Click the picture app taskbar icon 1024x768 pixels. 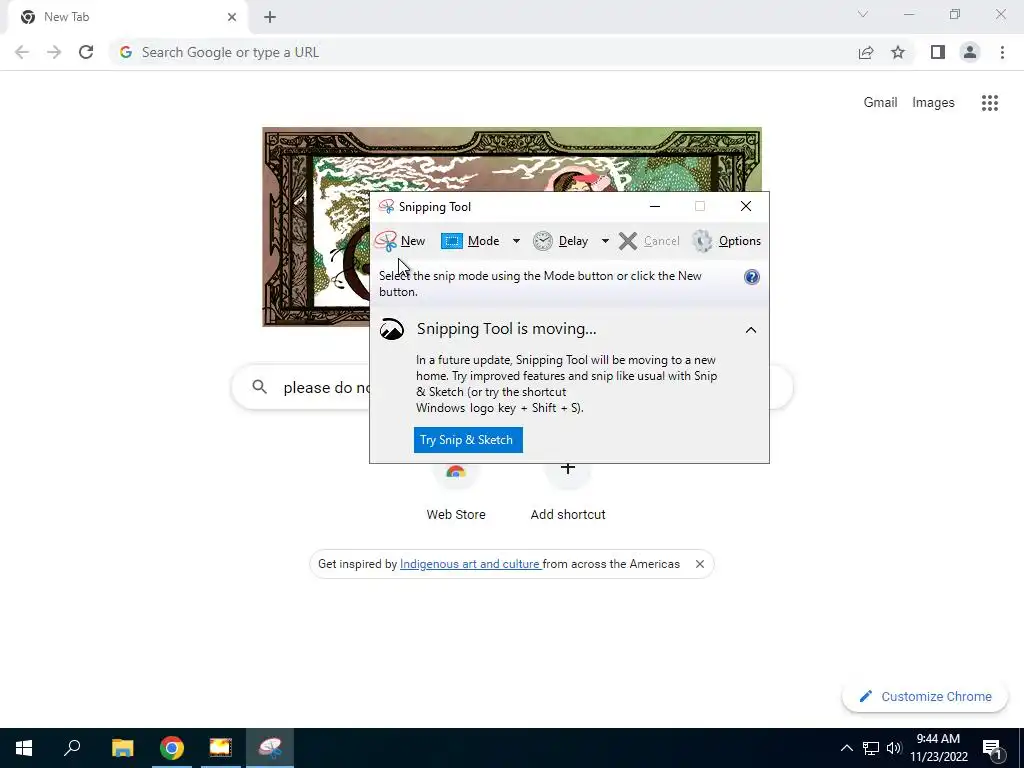point(221,748)
